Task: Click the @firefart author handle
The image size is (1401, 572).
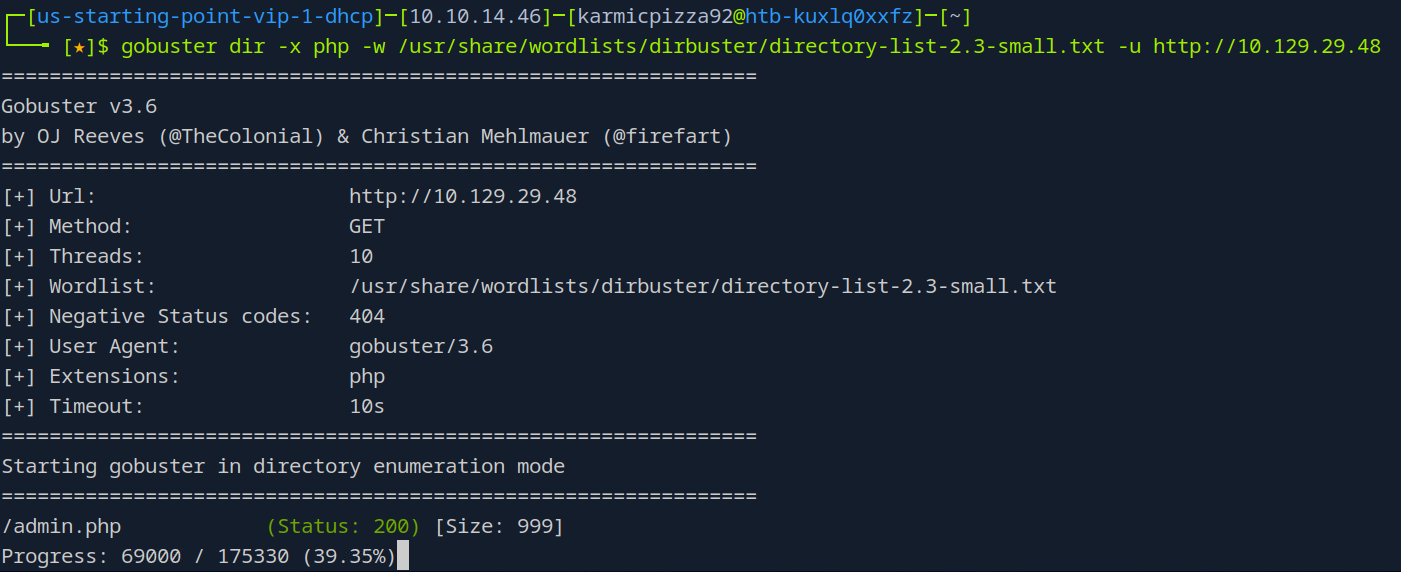Action: tap(665, 136)
